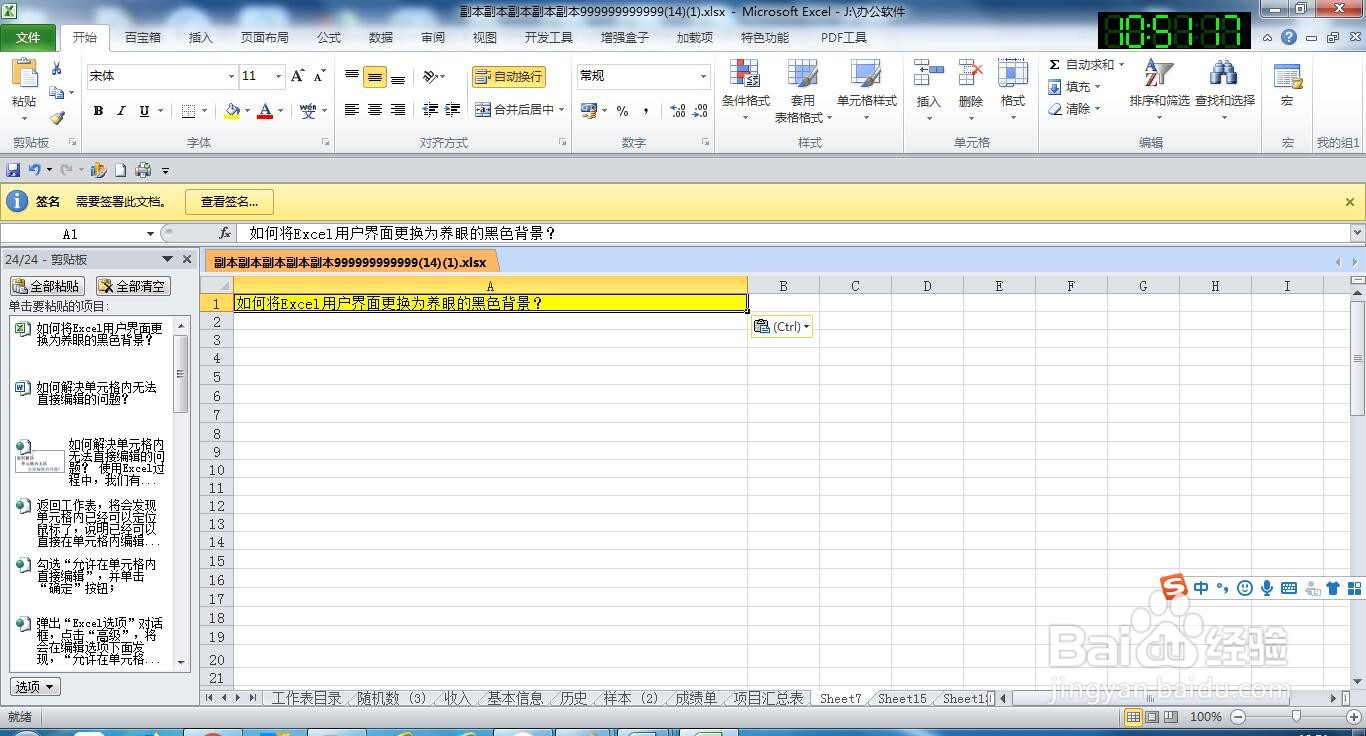Open the 常规 number format dropdown
This screenshot has height=736, width=1366.
tap(703, 76)
